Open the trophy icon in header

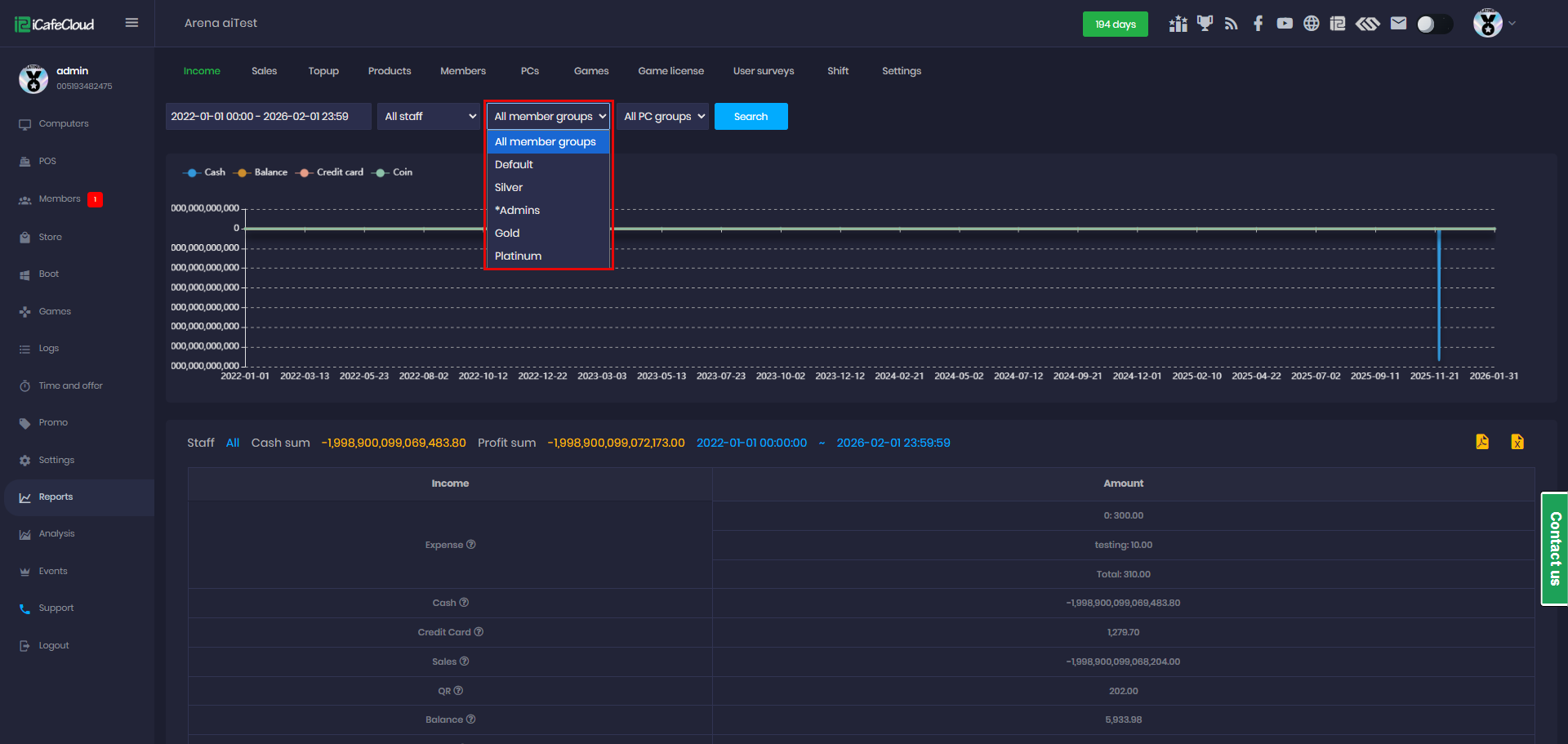click(1205, 24)
